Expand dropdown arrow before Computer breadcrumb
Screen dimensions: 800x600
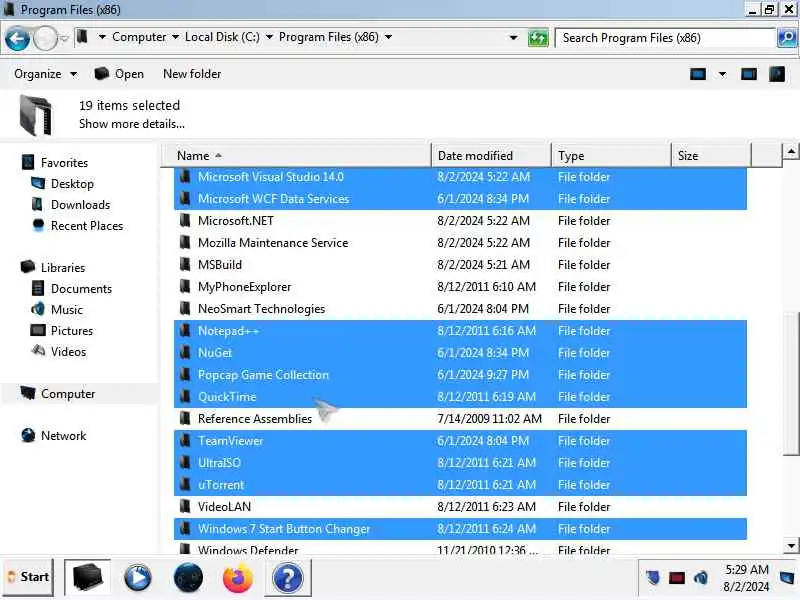coord(102,37)
